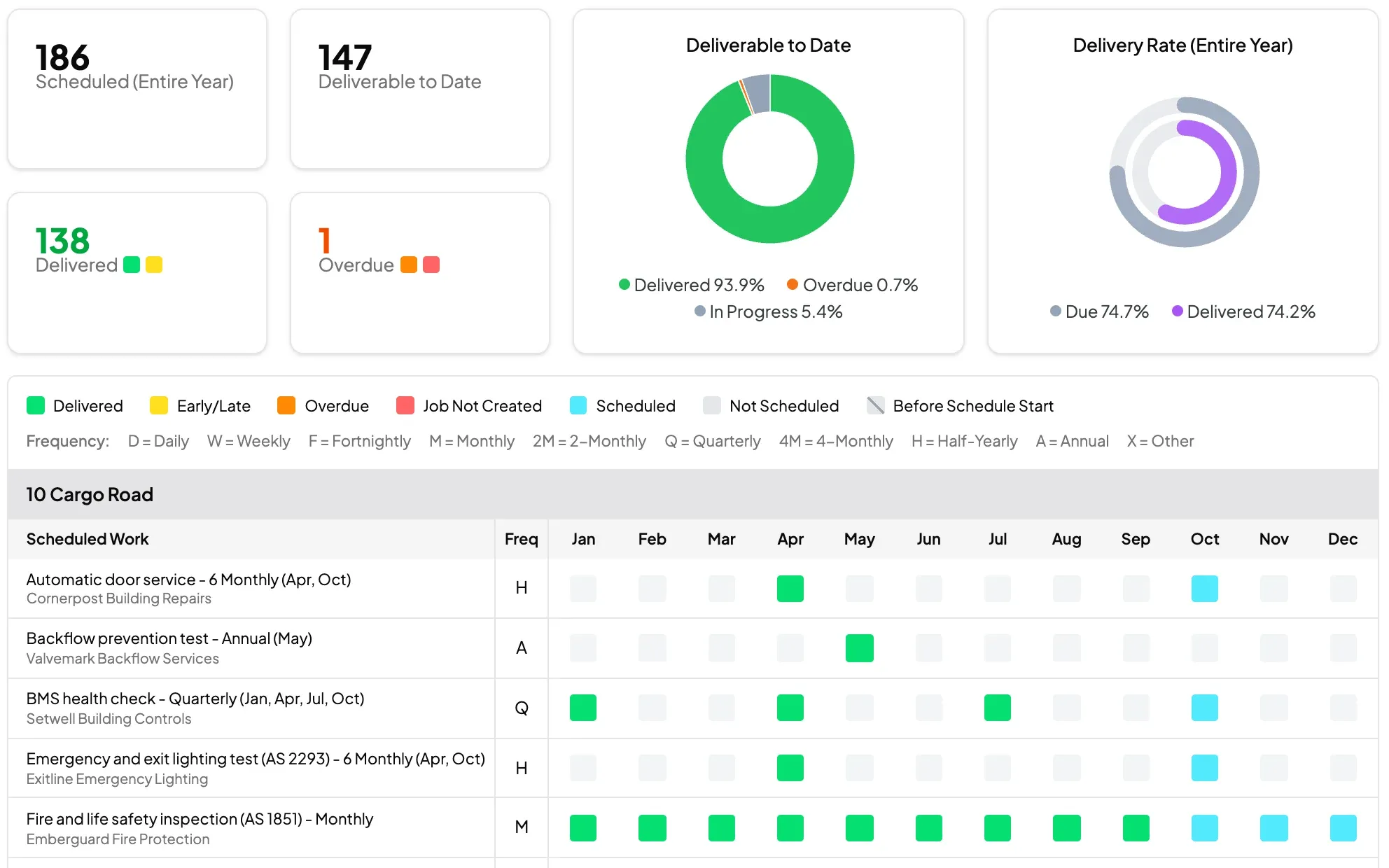Click the 10 Cargo Road section header
The image size is (1389, 868).
point(693,494)
